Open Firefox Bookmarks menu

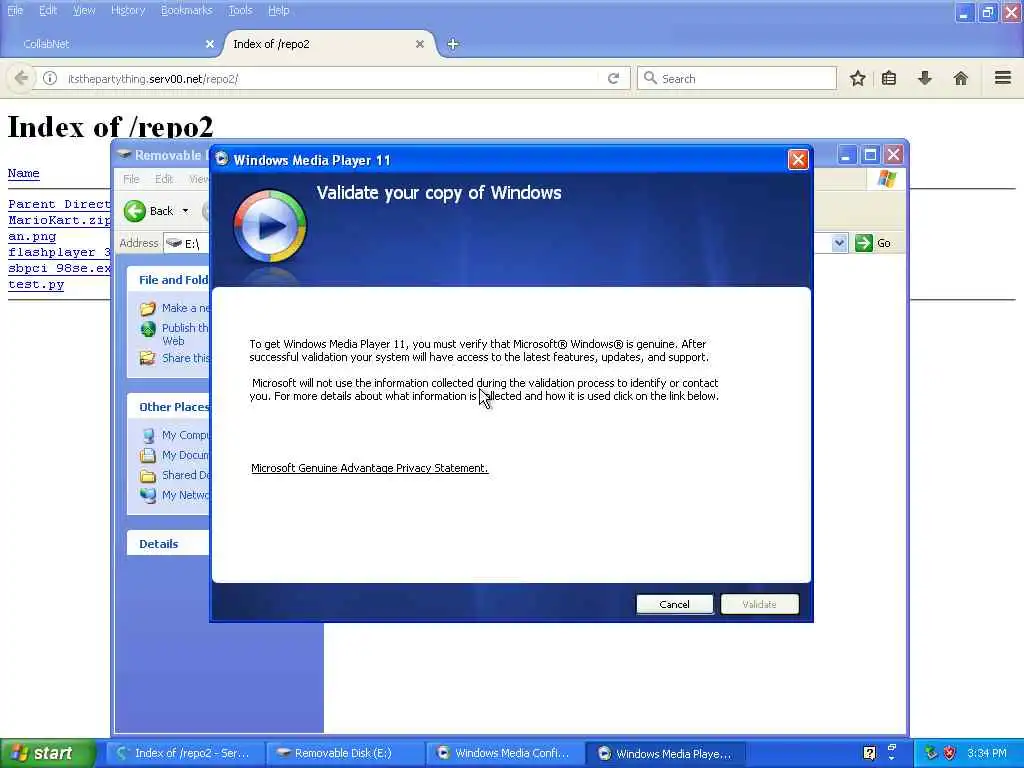187,10
